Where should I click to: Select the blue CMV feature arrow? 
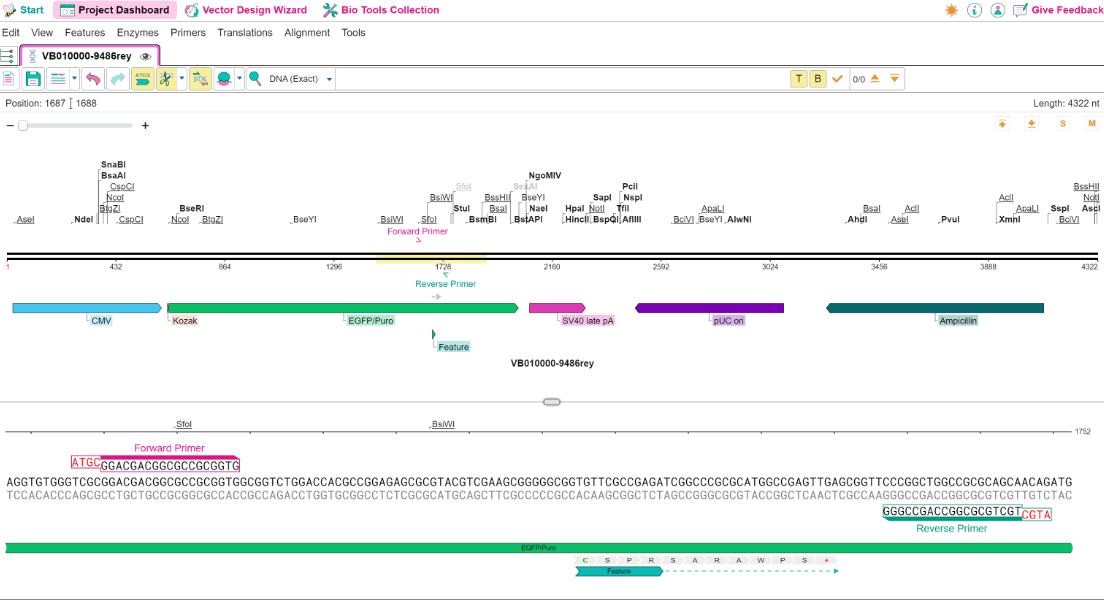(87, 308)
